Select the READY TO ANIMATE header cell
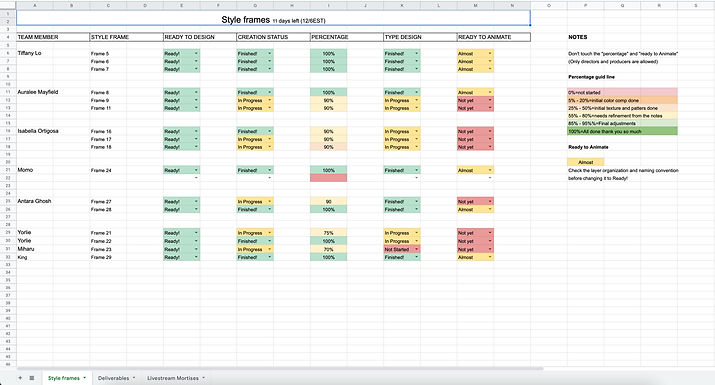This screenshot has height=385, width=715. [x=493, y=37]
